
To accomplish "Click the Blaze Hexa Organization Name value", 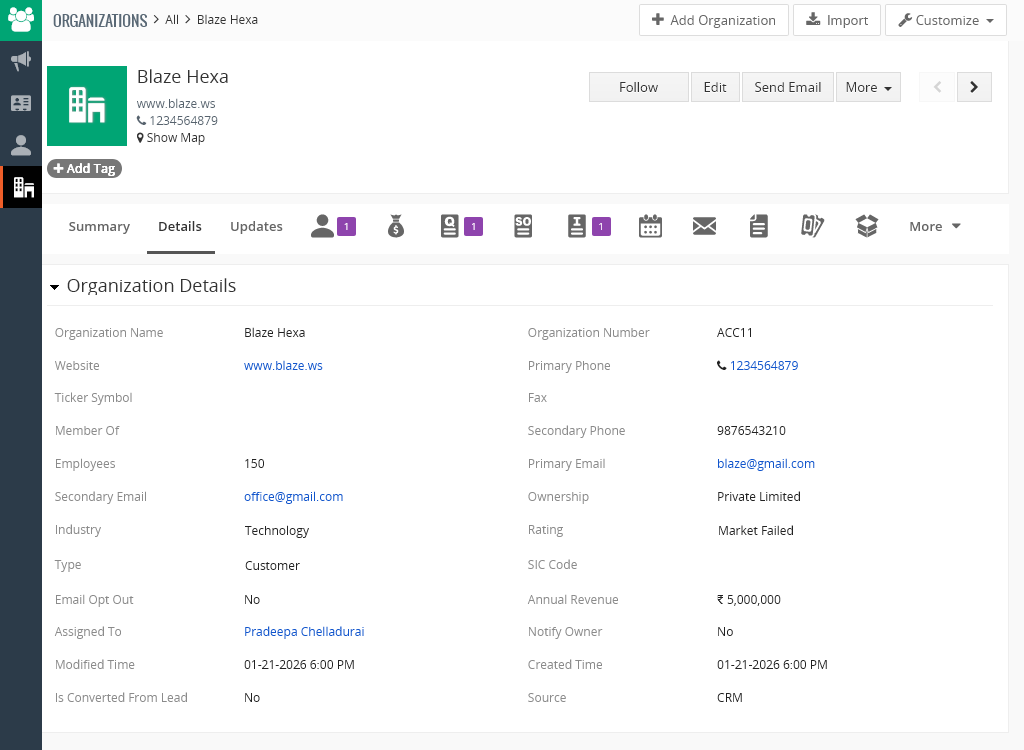I will [274, 333].
